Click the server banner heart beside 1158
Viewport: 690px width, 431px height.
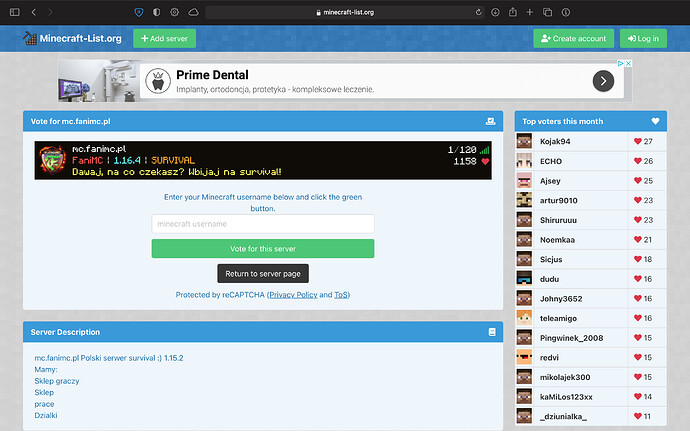pos(485,162)
